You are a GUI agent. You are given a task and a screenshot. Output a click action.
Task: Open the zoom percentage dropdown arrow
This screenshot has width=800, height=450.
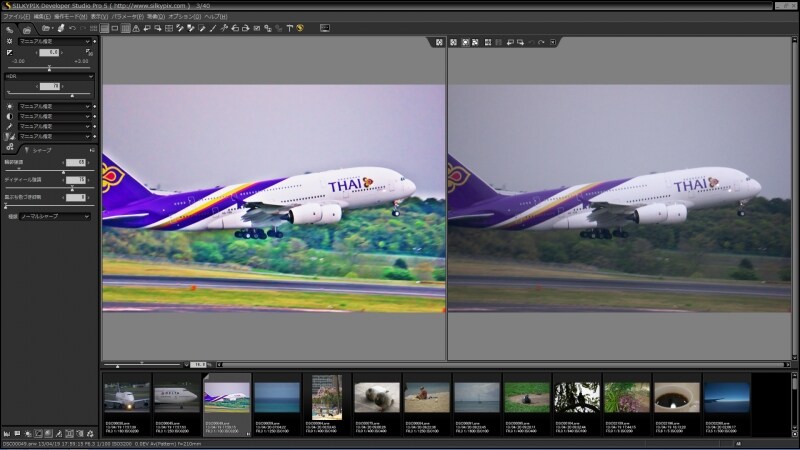tap(186, 365)
